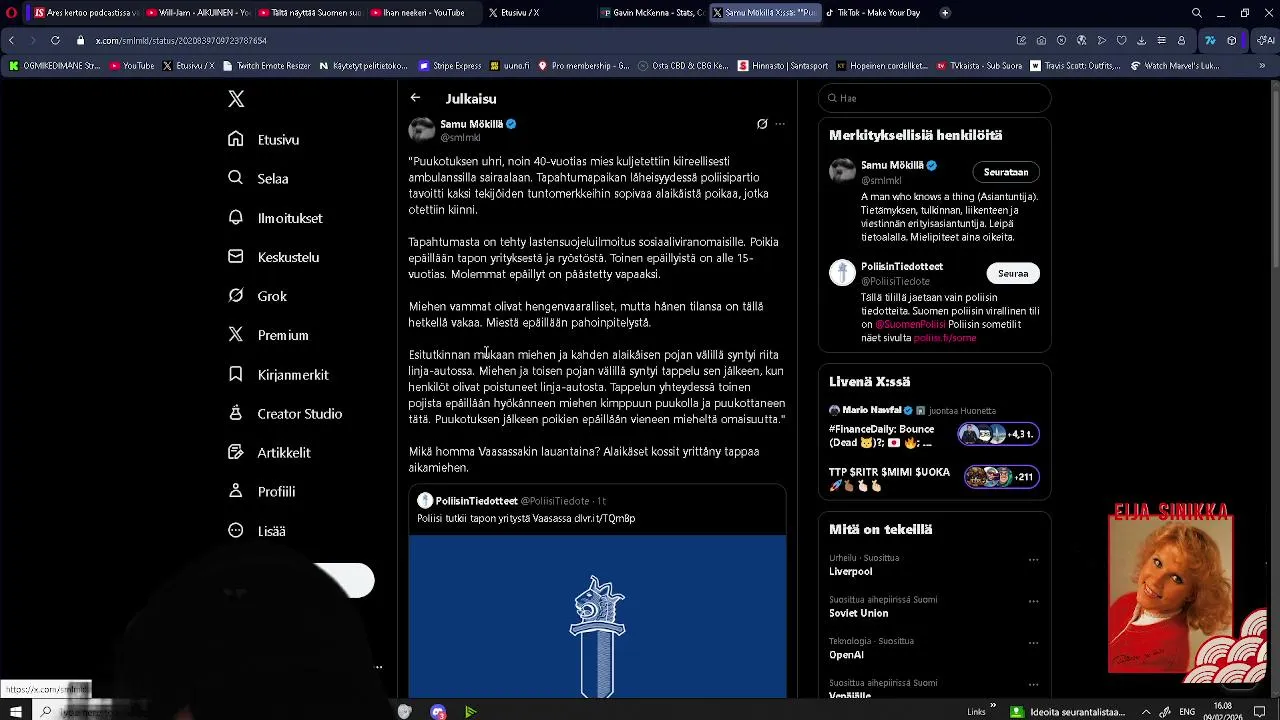Focus the Hae search field
Screen dimensions: 1280x720
pyautogui.click(x=934, y=98)
